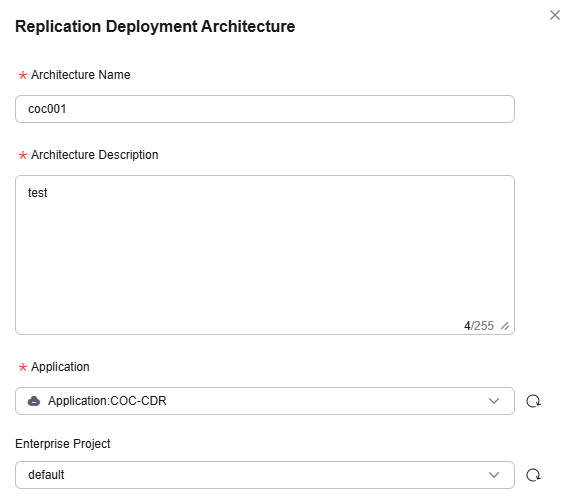The height and width of the screenshot is (498, 568).
Task: Open the Application:COC-CDR combo box
Action: click(265, 401)
